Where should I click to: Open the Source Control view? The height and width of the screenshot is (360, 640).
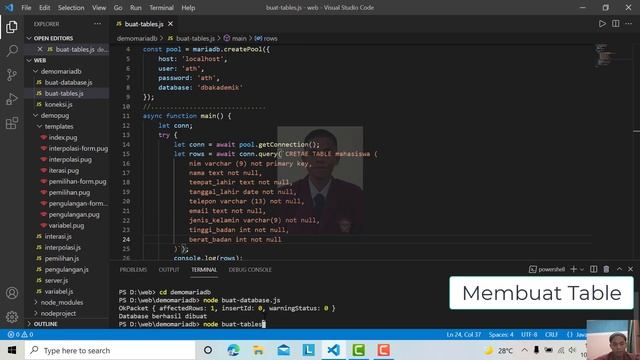[12, 75]
